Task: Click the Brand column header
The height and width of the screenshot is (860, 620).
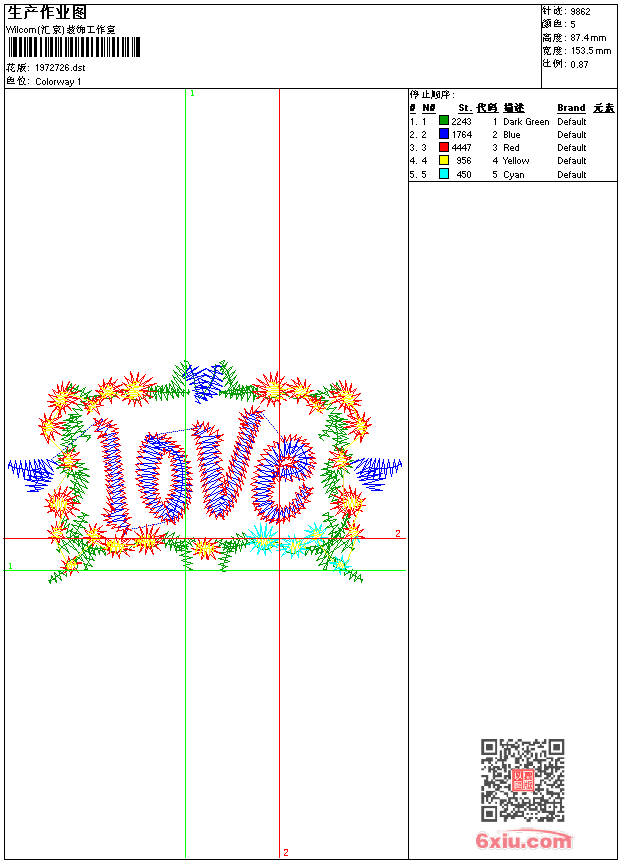Action: (x=571, y=108)
